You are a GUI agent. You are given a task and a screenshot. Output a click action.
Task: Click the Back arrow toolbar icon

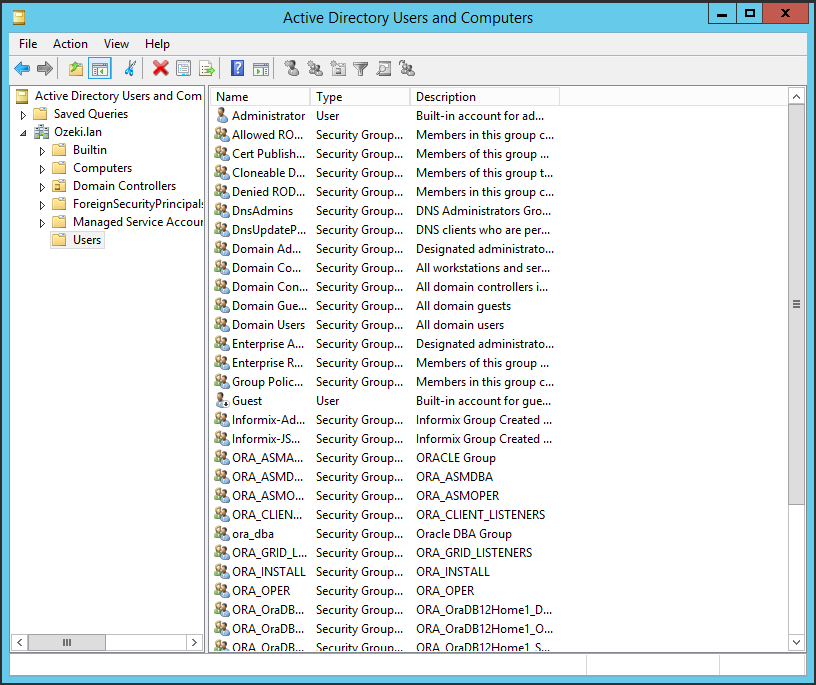[22, 69]
